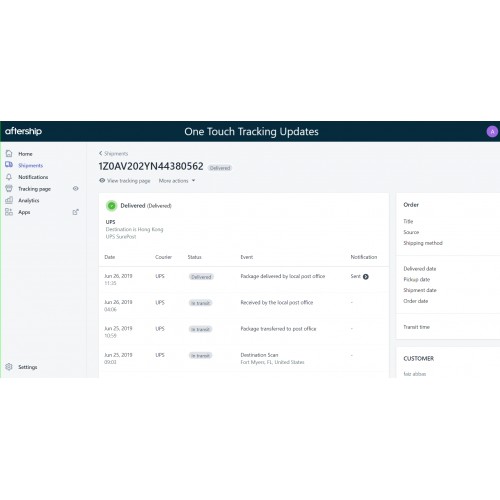The height and width of the screenshot is (500, 500).
Task: Click the Delivered badge next to tracking number
Action: point(220,168)
